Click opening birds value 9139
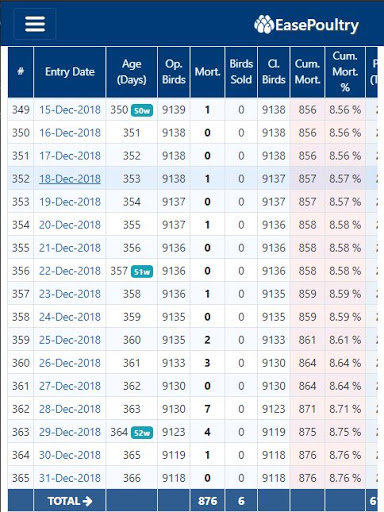Viewport: 384px width, 512px height. [174, 110]
